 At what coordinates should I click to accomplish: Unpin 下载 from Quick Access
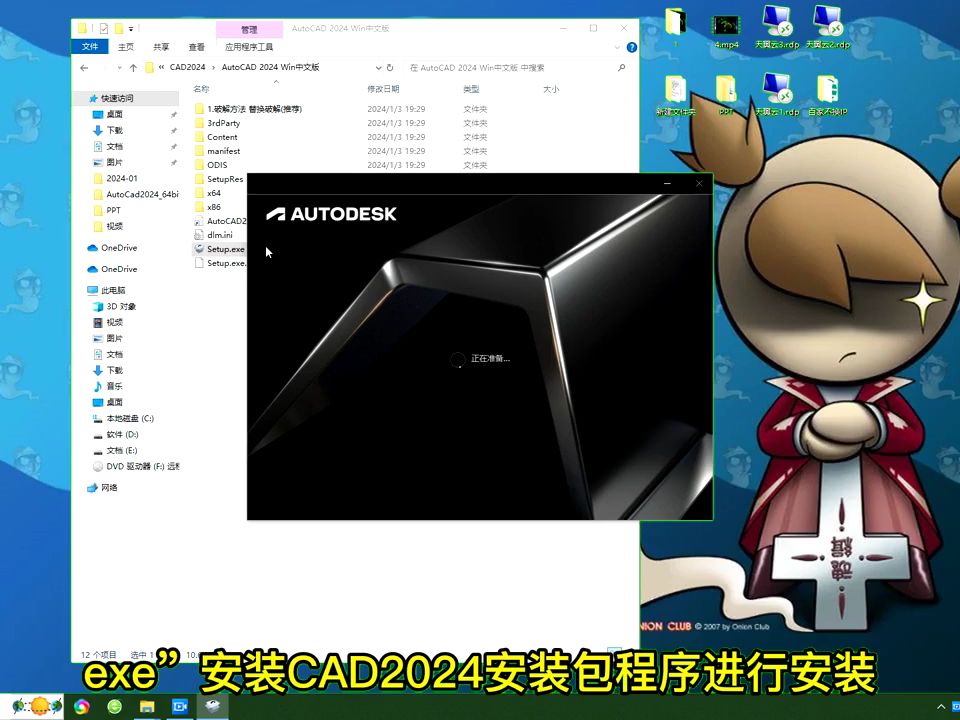tap(173, 129)
